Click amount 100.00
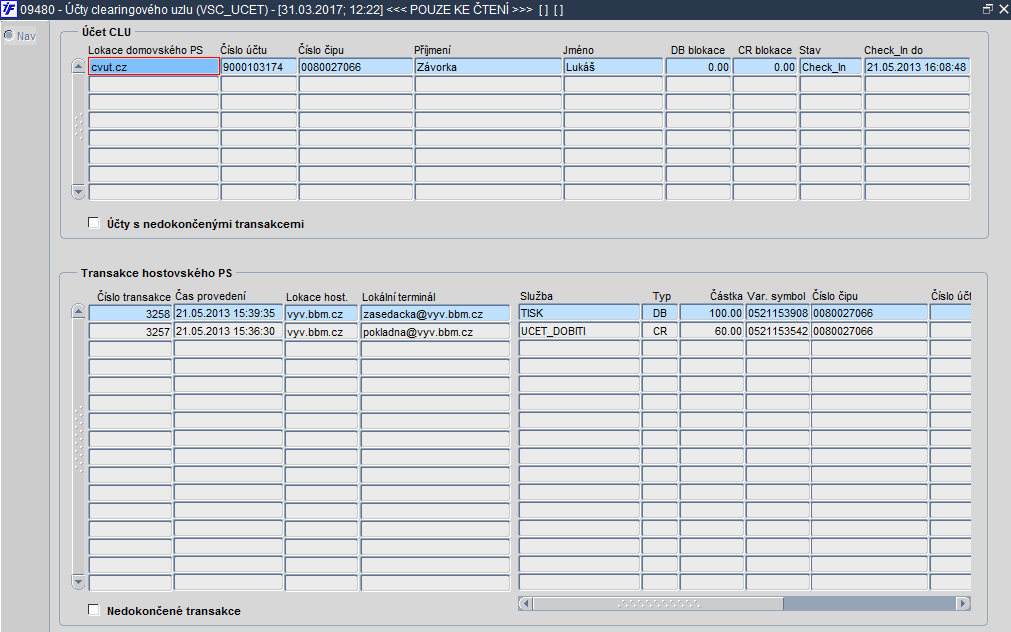Viewport: 1011px width, 632px height. coord(712,313)
